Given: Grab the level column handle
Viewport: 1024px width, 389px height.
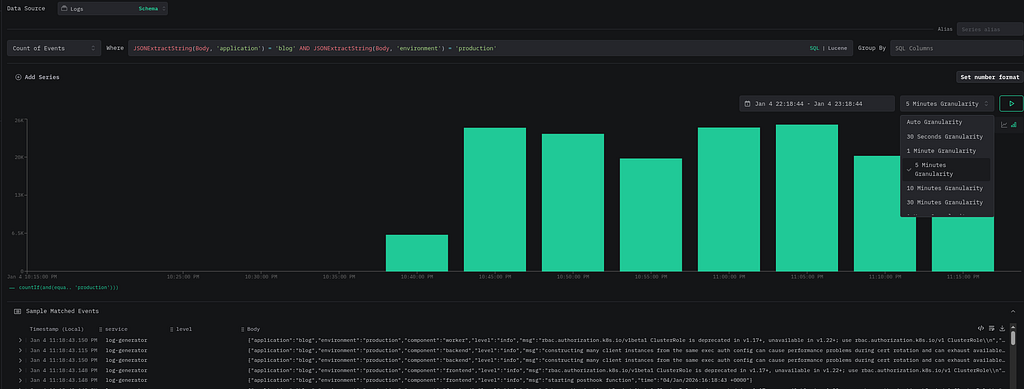Looking at the screenshot, I should (172, 330).
